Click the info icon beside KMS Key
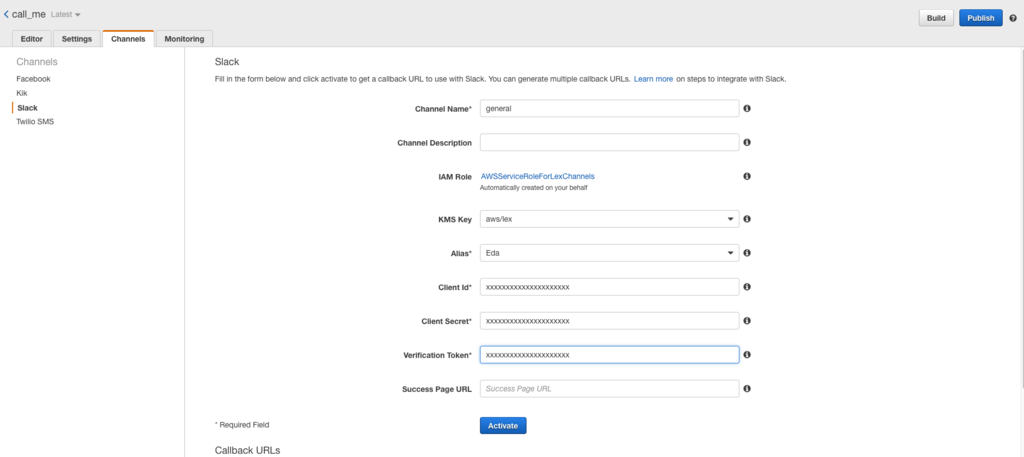The width and height of the screenshot is (1024, 457). coord(746,219)
